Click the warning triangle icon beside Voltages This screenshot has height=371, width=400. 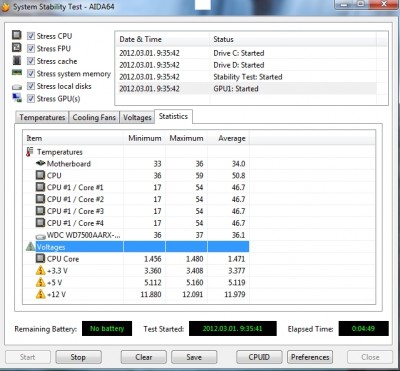30,246
